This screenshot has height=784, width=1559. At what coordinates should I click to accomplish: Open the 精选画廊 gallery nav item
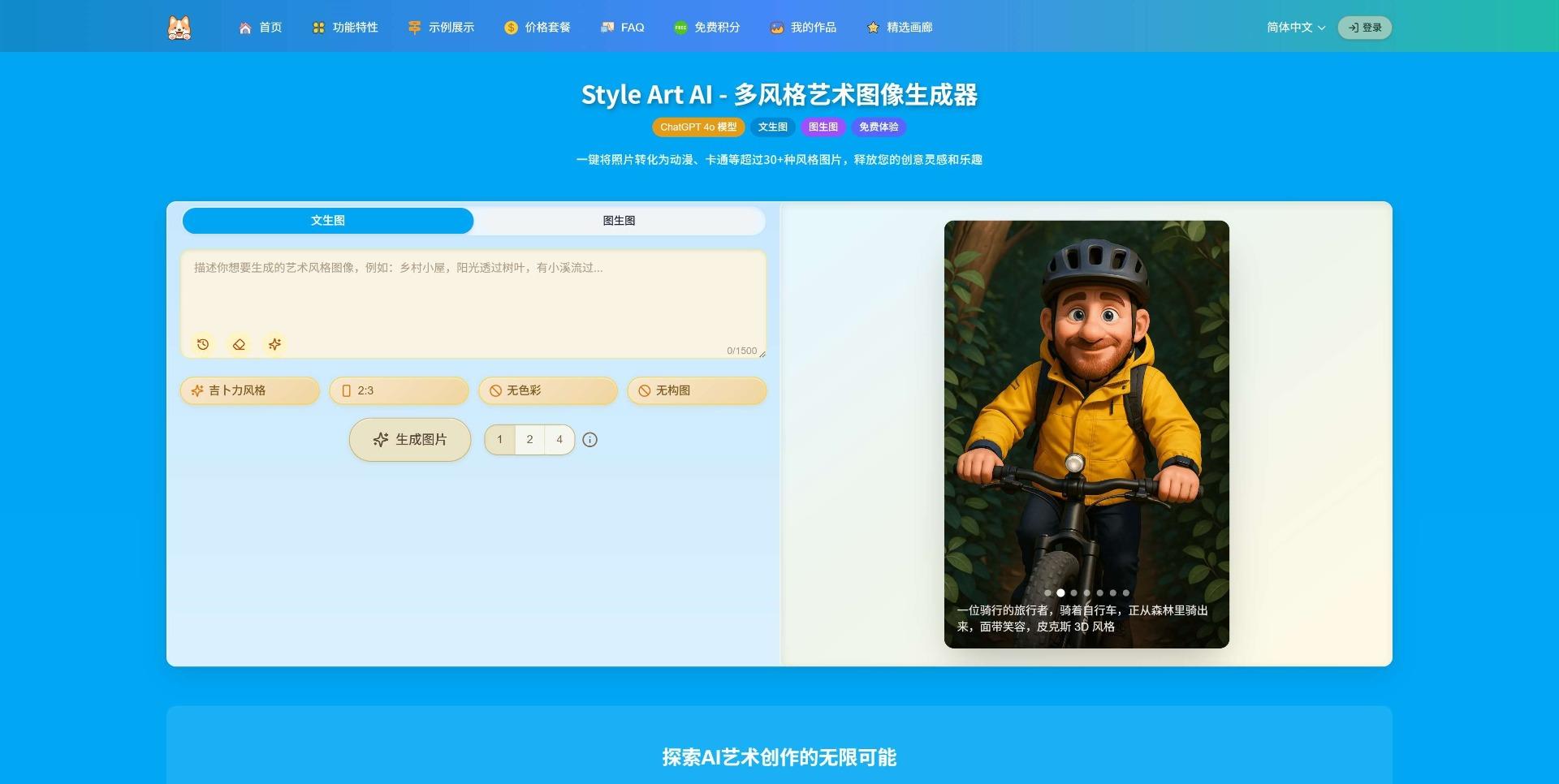[900, 28]
